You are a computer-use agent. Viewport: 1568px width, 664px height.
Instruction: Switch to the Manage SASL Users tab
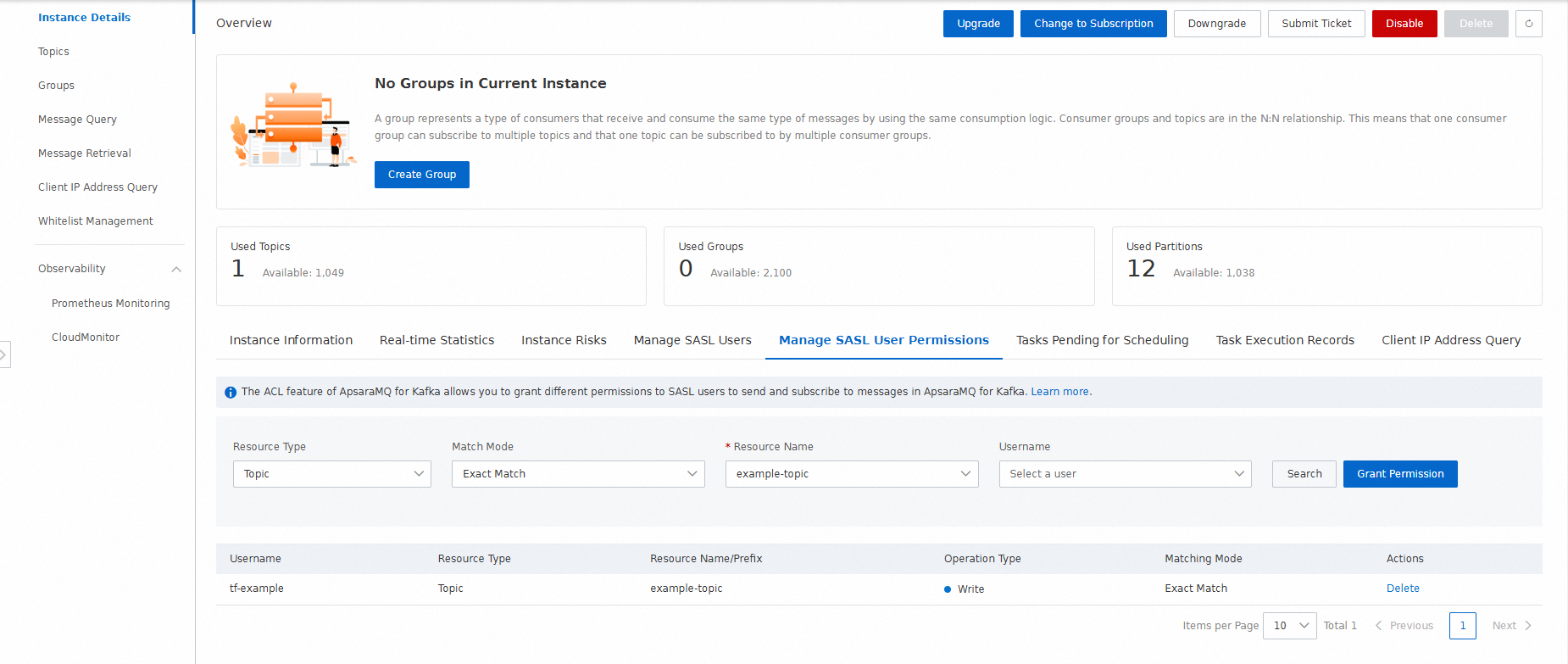pyautogui.click(x=692, y=340)
